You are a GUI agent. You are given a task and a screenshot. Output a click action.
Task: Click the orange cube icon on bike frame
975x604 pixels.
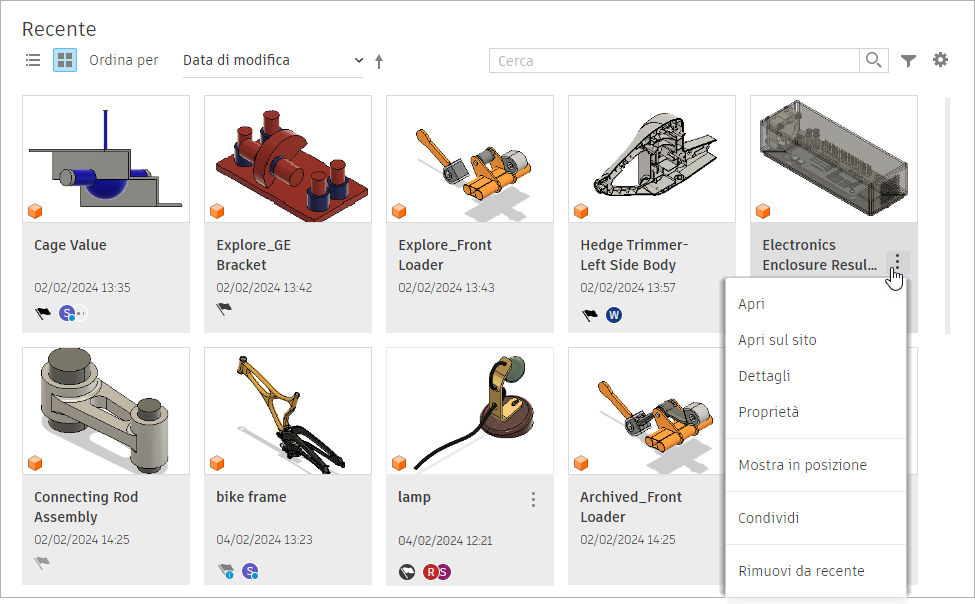click(x=217, y=463)
